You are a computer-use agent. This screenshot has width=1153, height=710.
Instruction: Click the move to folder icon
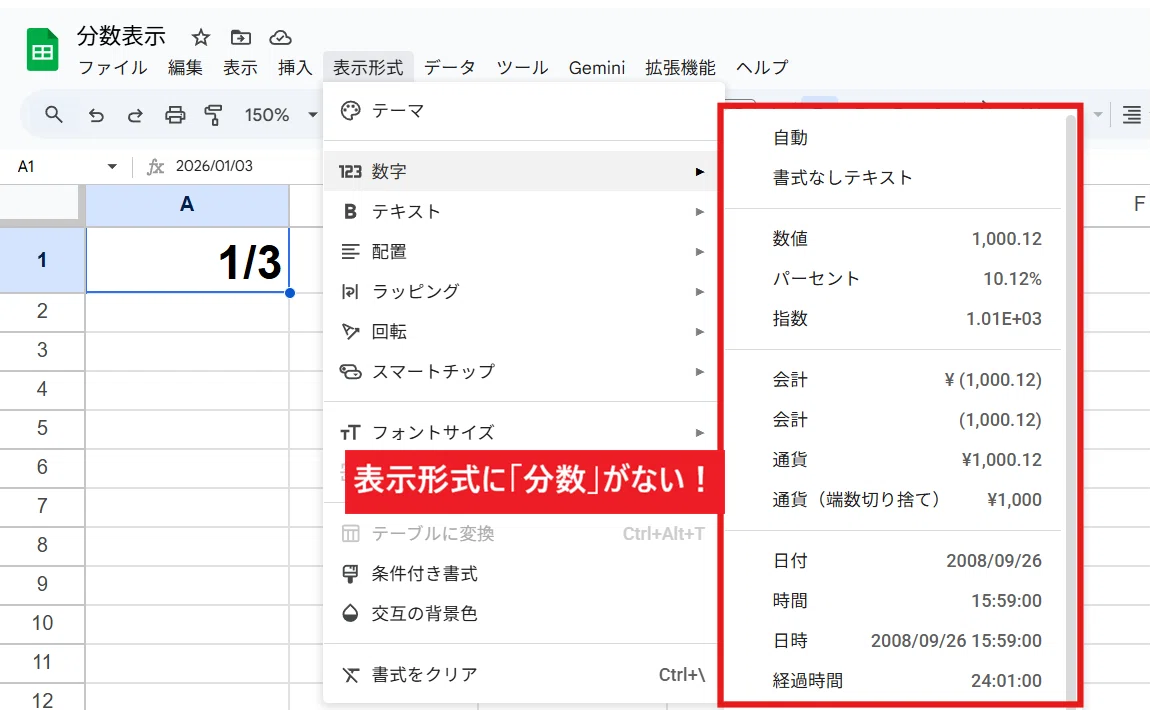[240, 37]
